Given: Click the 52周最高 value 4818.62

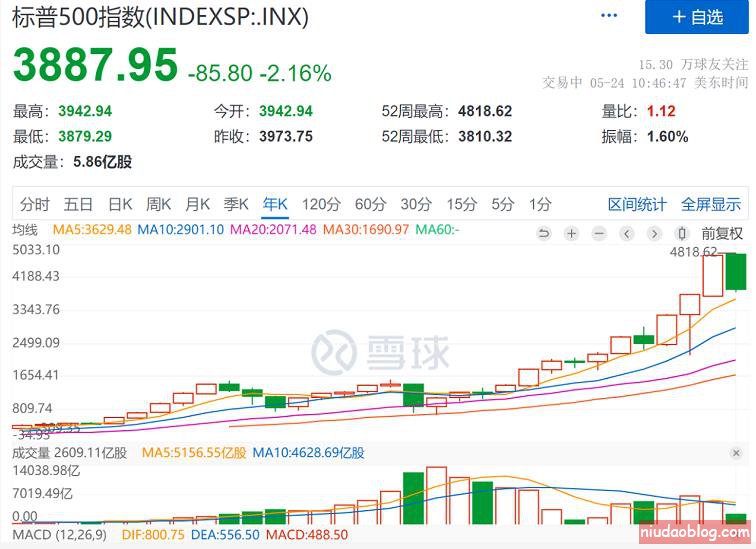Looking at the screenshot, I should (485, 111).
